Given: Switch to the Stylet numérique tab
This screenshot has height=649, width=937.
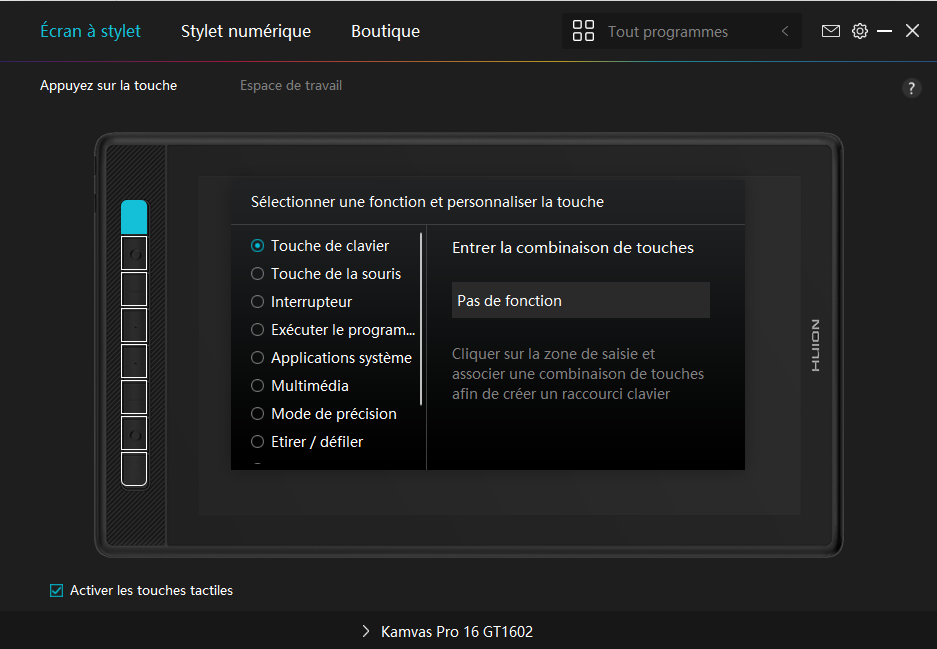Looking at the screenshot, I should [x=245, y=31].
